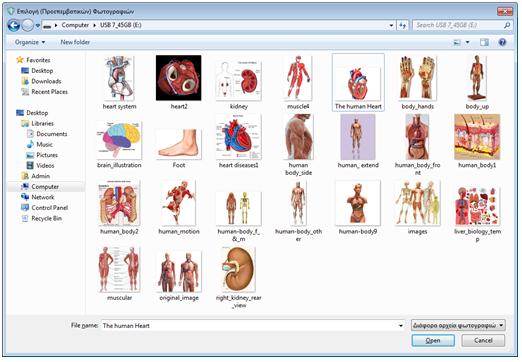Click the refresh icon beside address bar

click(x=402, y=25)
